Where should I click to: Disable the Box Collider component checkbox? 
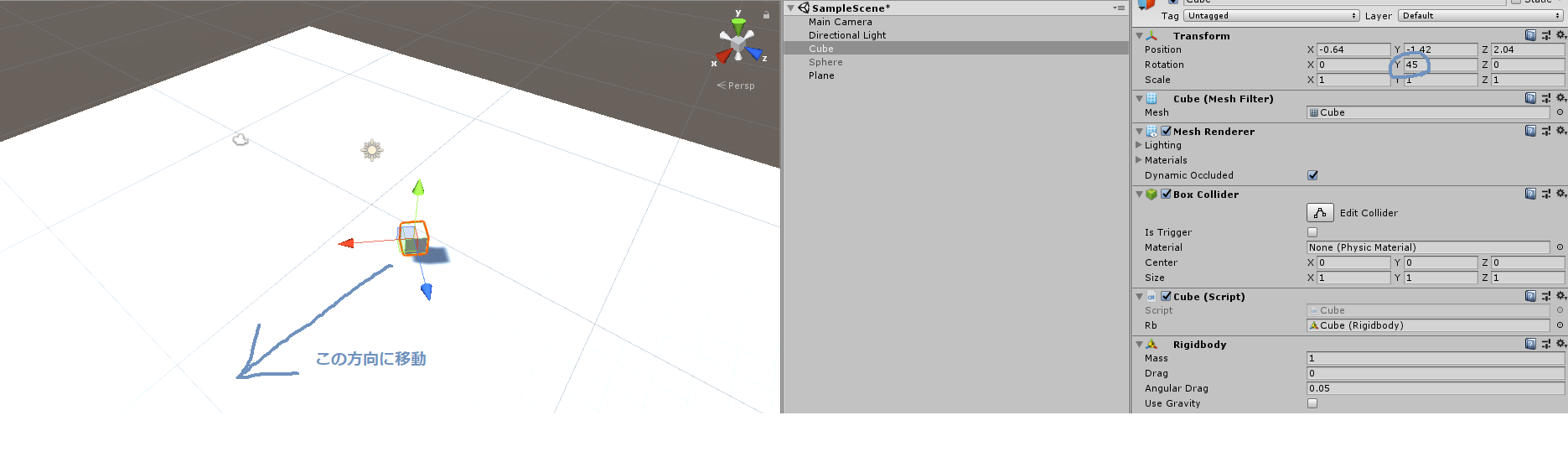pos(1166,194)
